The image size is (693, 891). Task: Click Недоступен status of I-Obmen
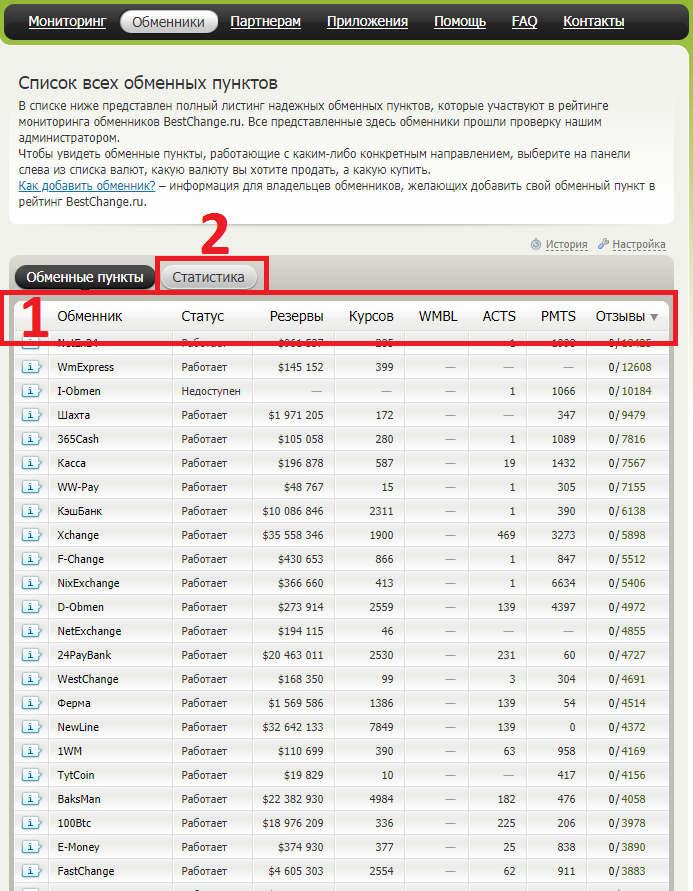click(x=211, y=391)
